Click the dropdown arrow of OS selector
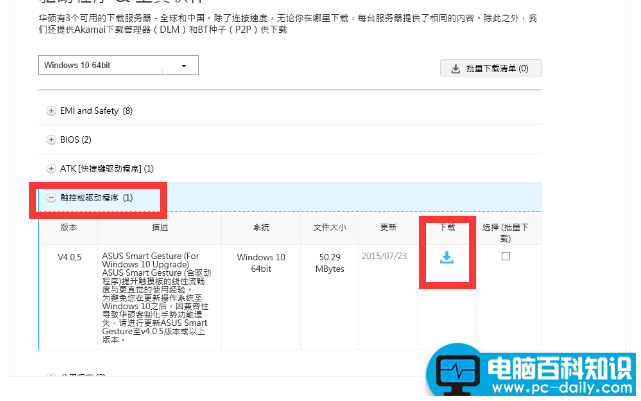This screenshot has width=641, height=401. [184, 66]
